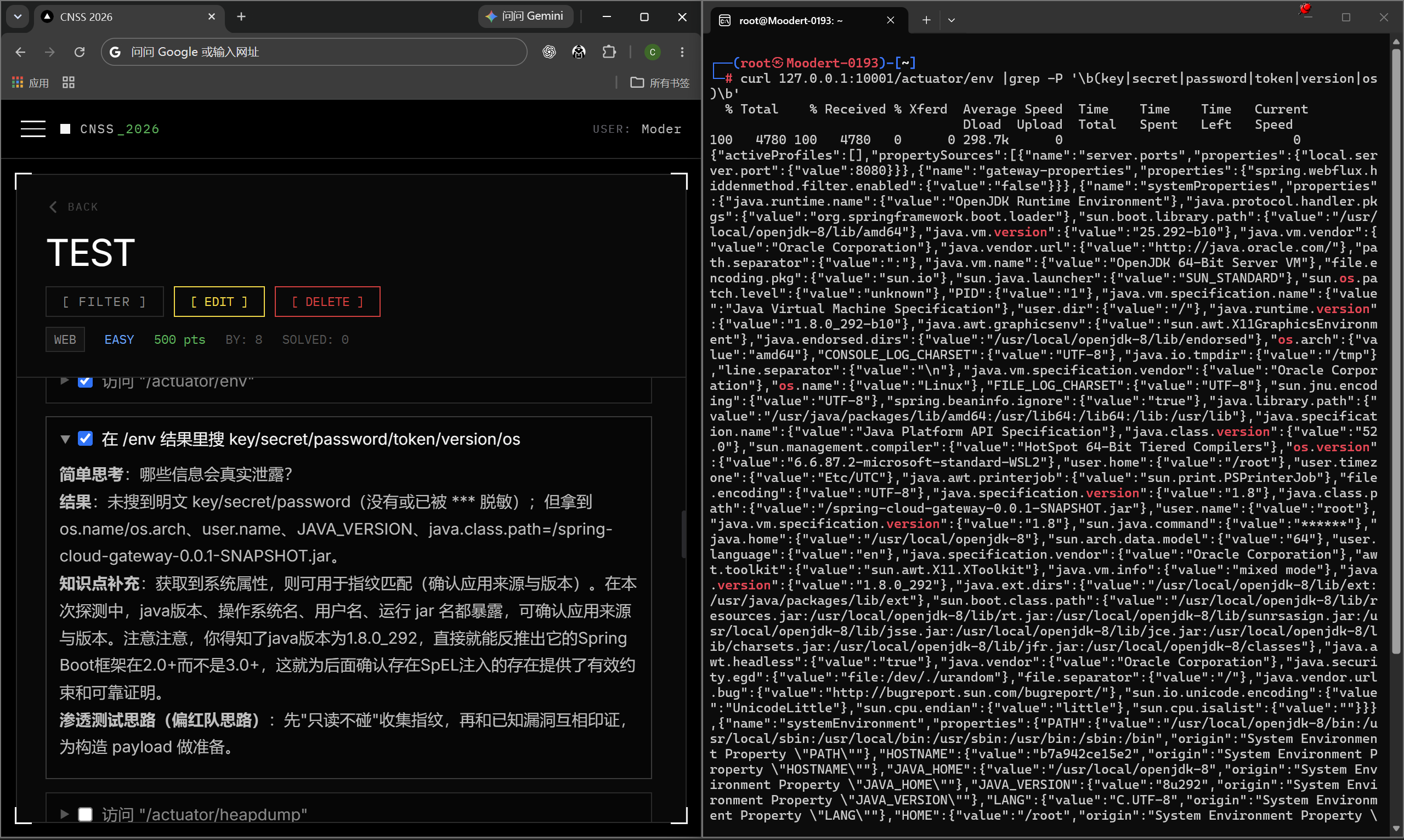Open the 所有书签 bookmarks folder
This screenshot has width=1404, height=840.
[x=660, y=83]
